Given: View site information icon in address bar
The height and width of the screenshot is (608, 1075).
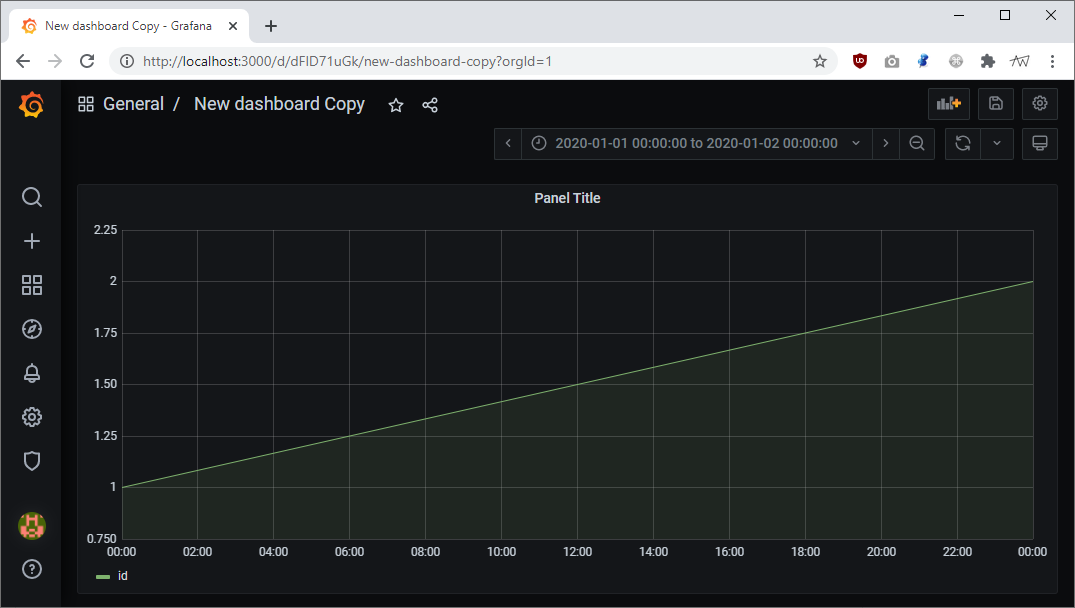Looking at the screenshot, I should pyautogui.click(x=127, y=61).
